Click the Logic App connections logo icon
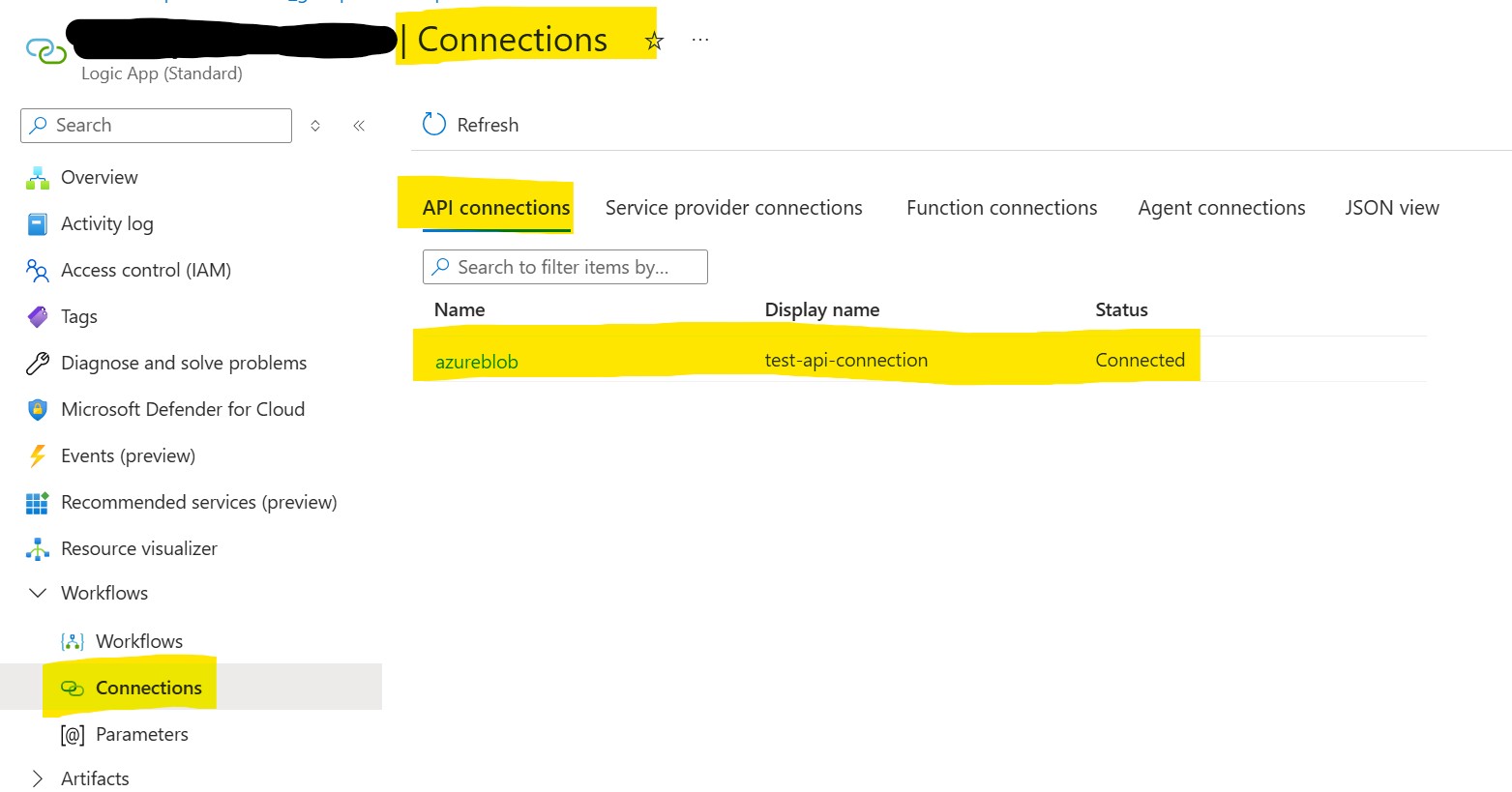1512x792 pixels. pos(45,50)
